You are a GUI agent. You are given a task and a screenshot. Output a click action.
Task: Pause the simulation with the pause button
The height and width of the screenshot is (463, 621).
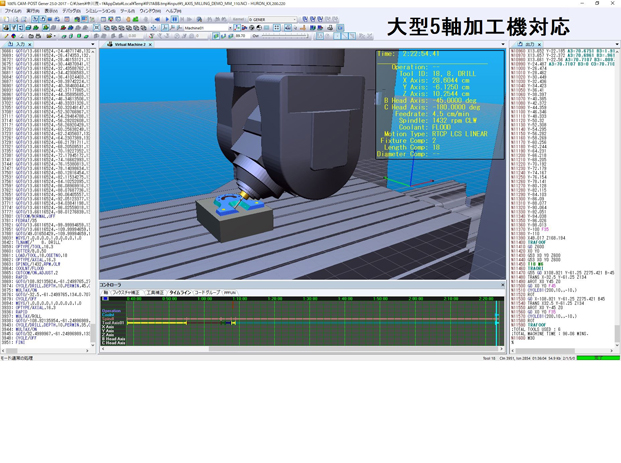click(x=175, y=19)
